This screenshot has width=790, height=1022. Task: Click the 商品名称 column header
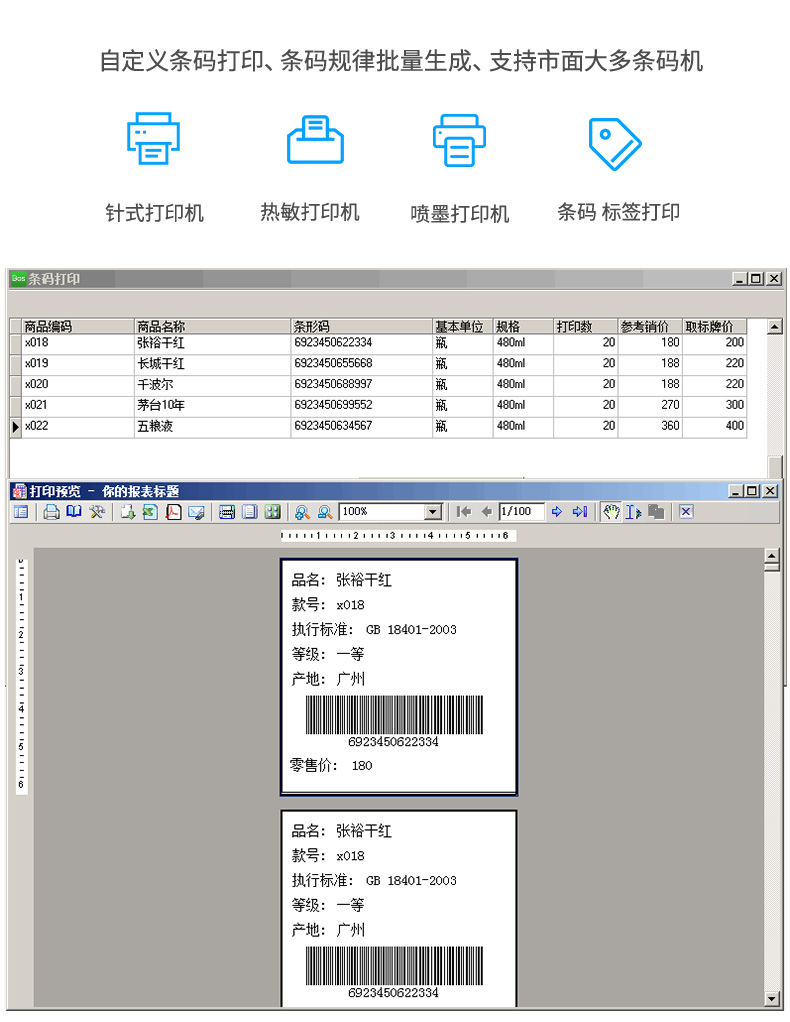tap(212, 326)
